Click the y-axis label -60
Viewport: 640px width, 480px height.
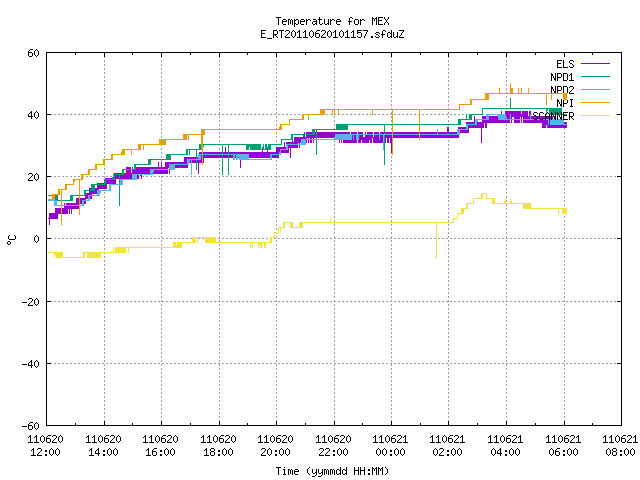pyautogui.click(x=31, y=426)
